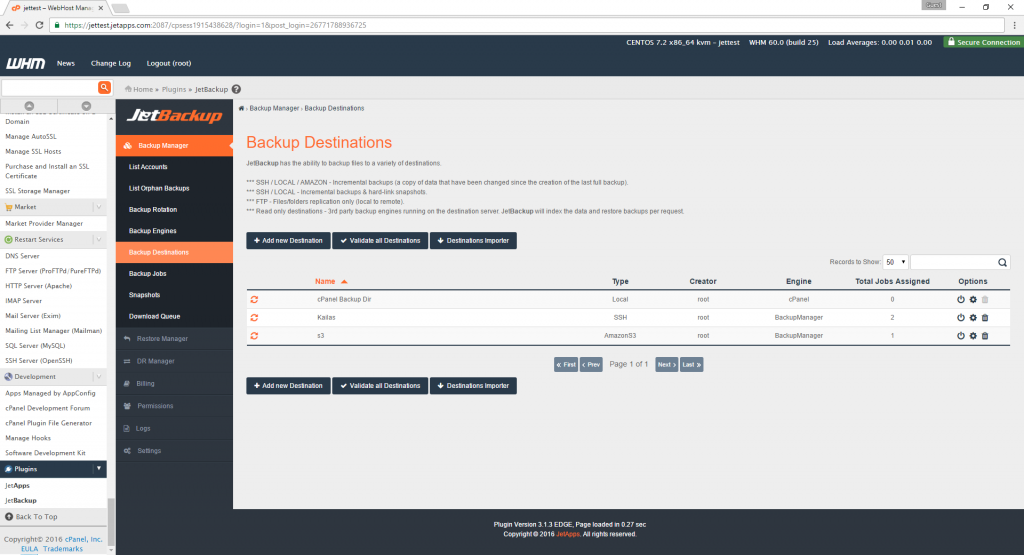Expand the Settings menu in JetBackup

[174, 451]
